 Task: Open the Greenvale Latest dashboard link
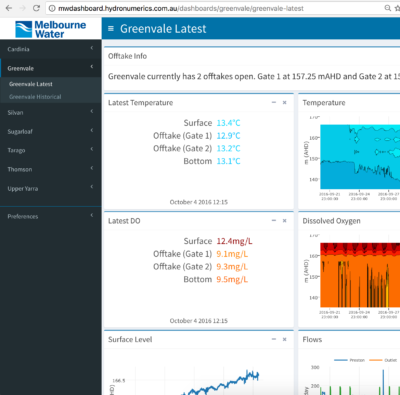click(x=31, y=84)
